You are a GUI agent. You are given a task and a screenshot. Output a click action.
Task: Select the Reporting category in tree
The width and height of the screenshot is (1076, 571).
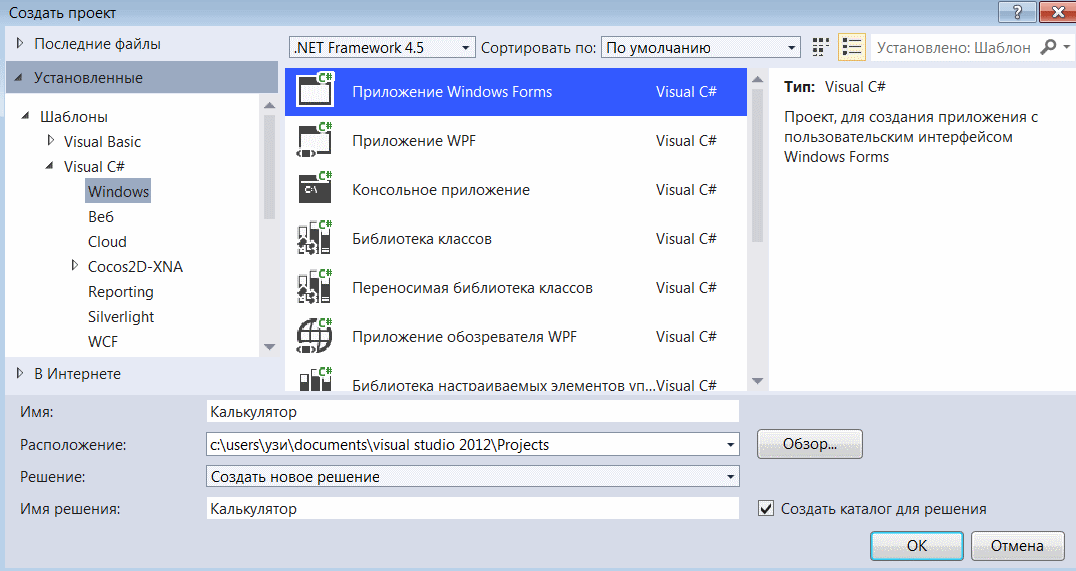pyautogui.click(x=121, y=292)
